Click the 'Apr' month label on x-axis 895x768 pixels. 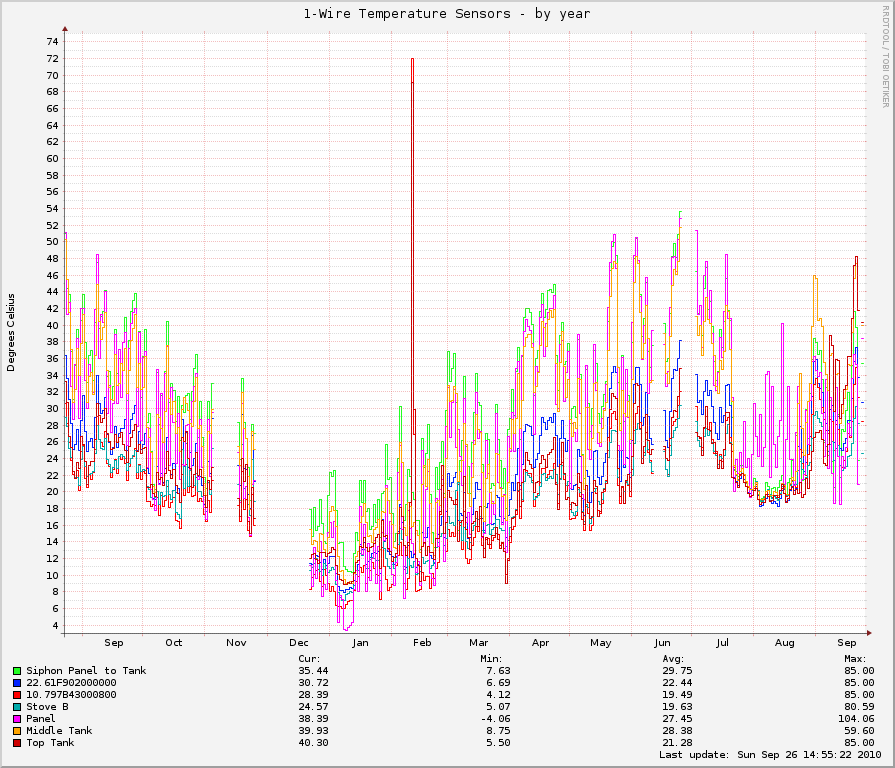[541, 643]
